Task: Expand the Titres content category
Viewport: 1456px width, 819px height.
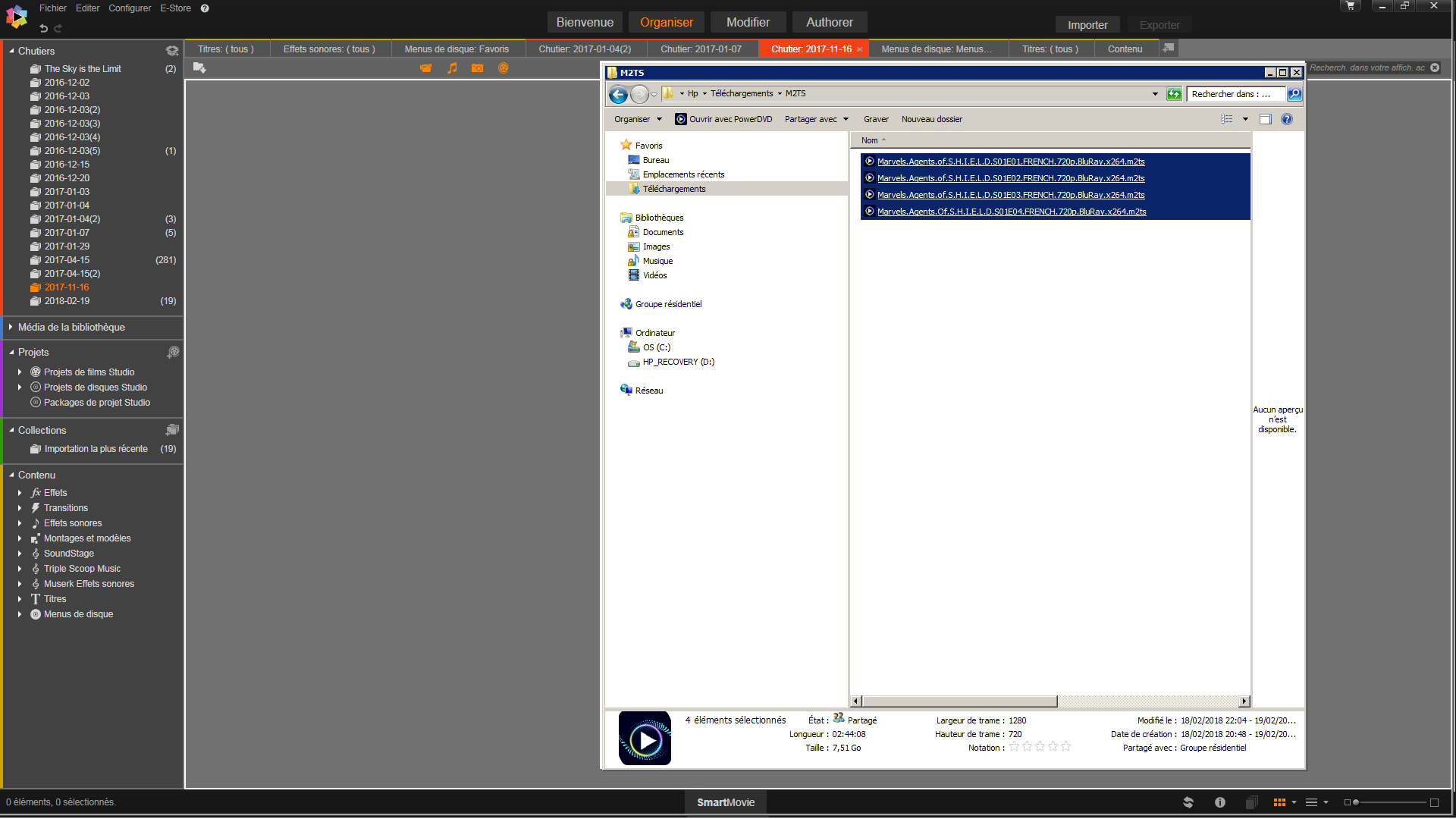Action: coord(20,599)
